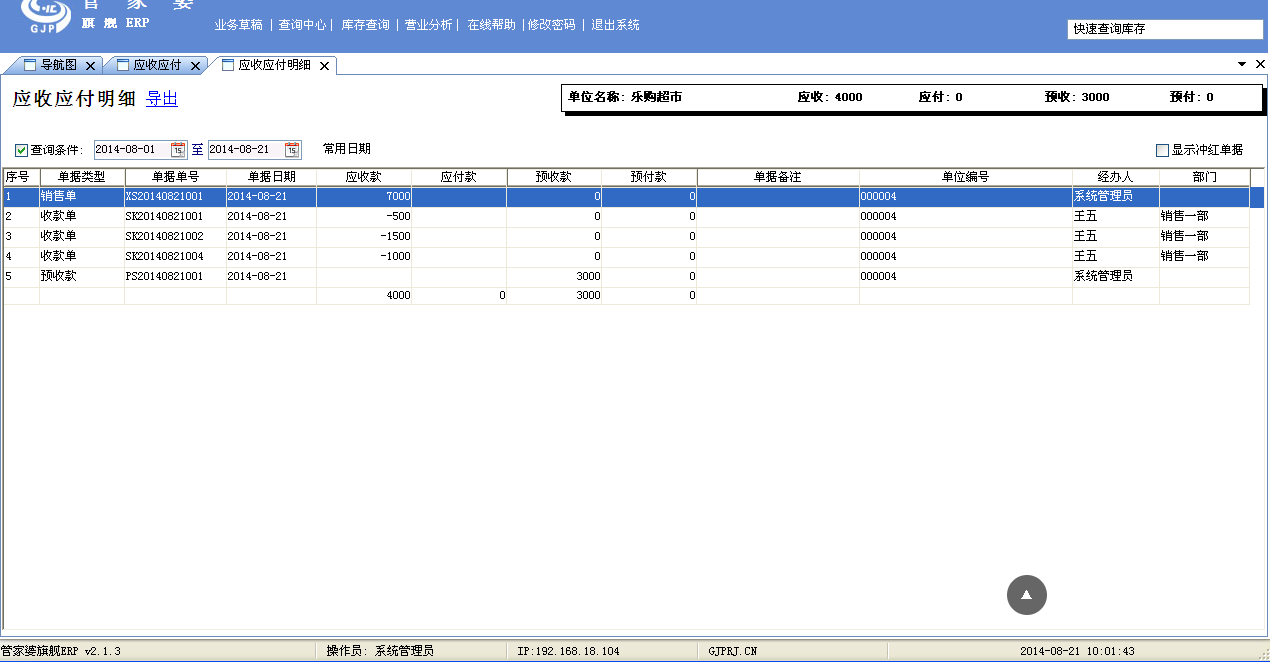This screenshot has width=1270, height=662.
Task: Click the status bar date and time
Action: click(1077, 651)
